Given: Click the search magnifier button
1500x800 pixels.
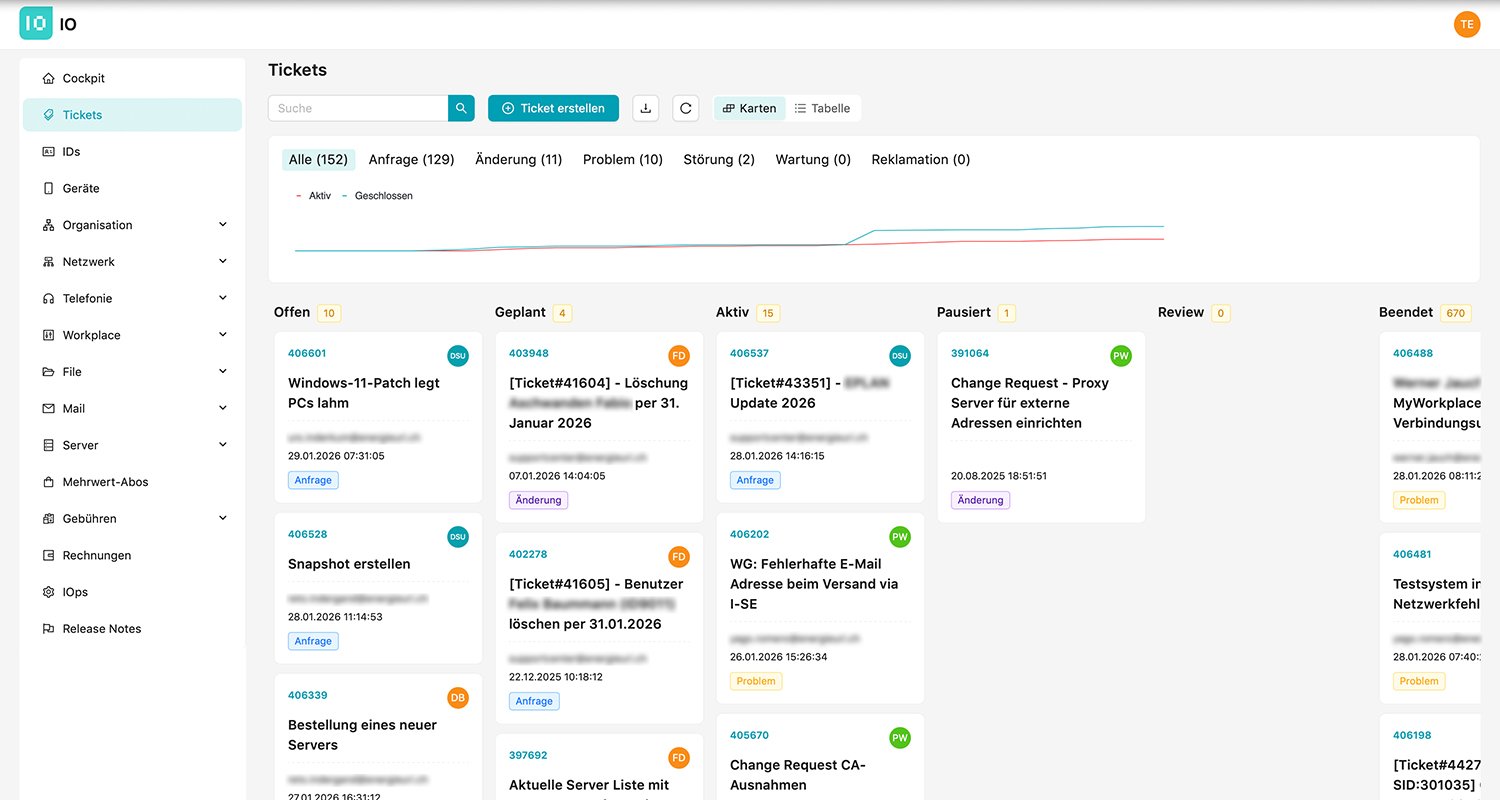Looking at the screenshot, I should click(x=461, y=108).
